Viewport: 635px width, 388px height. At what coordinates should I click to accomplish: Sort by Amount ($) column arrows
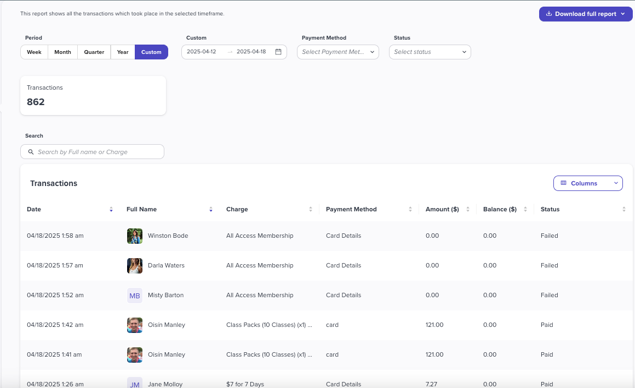468,209
